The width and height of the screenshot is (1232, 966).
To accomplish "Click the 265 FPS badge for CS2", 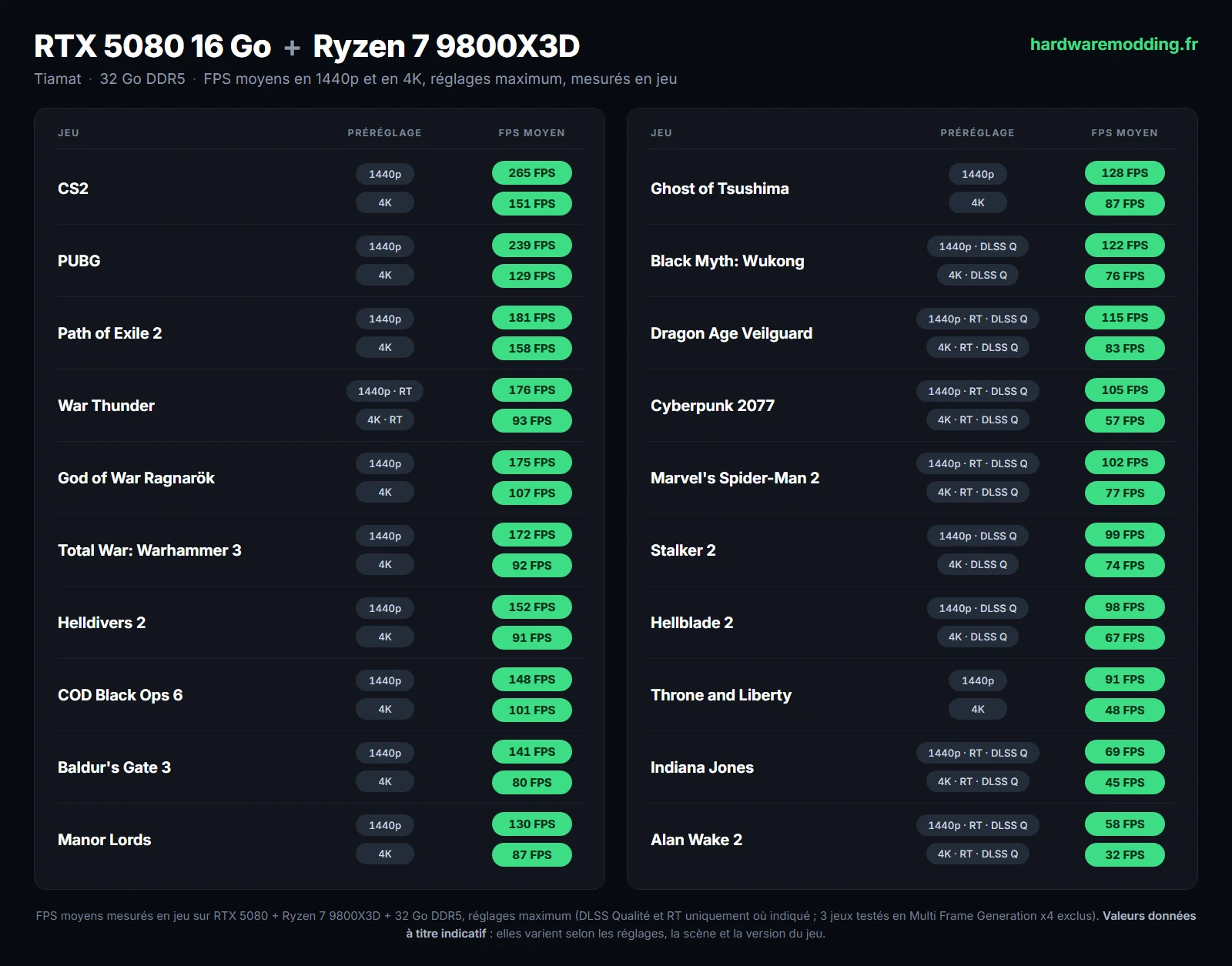I will [532, 173].
